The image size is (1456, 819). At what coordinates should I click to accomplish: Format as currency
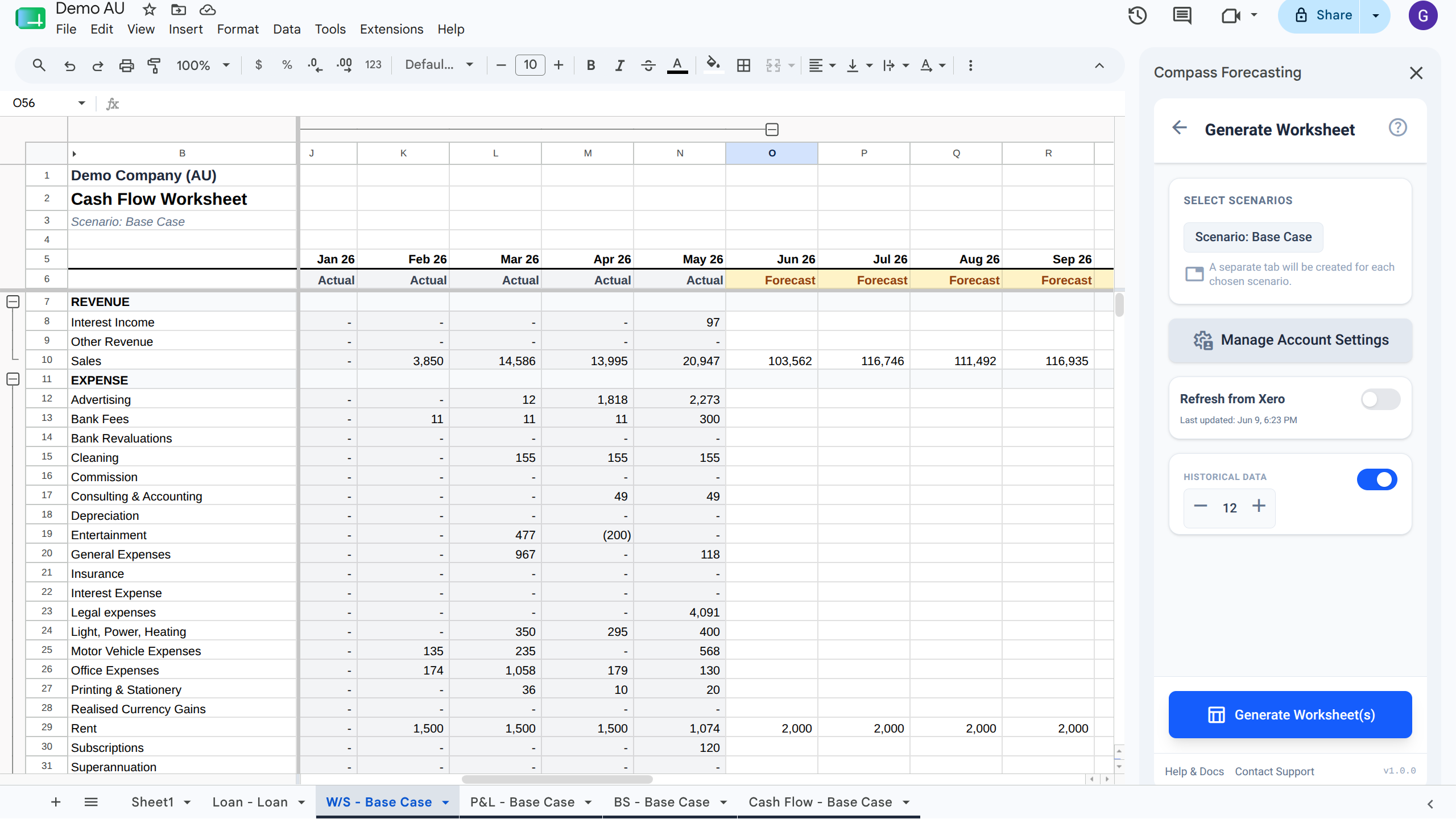click(259, 65)
